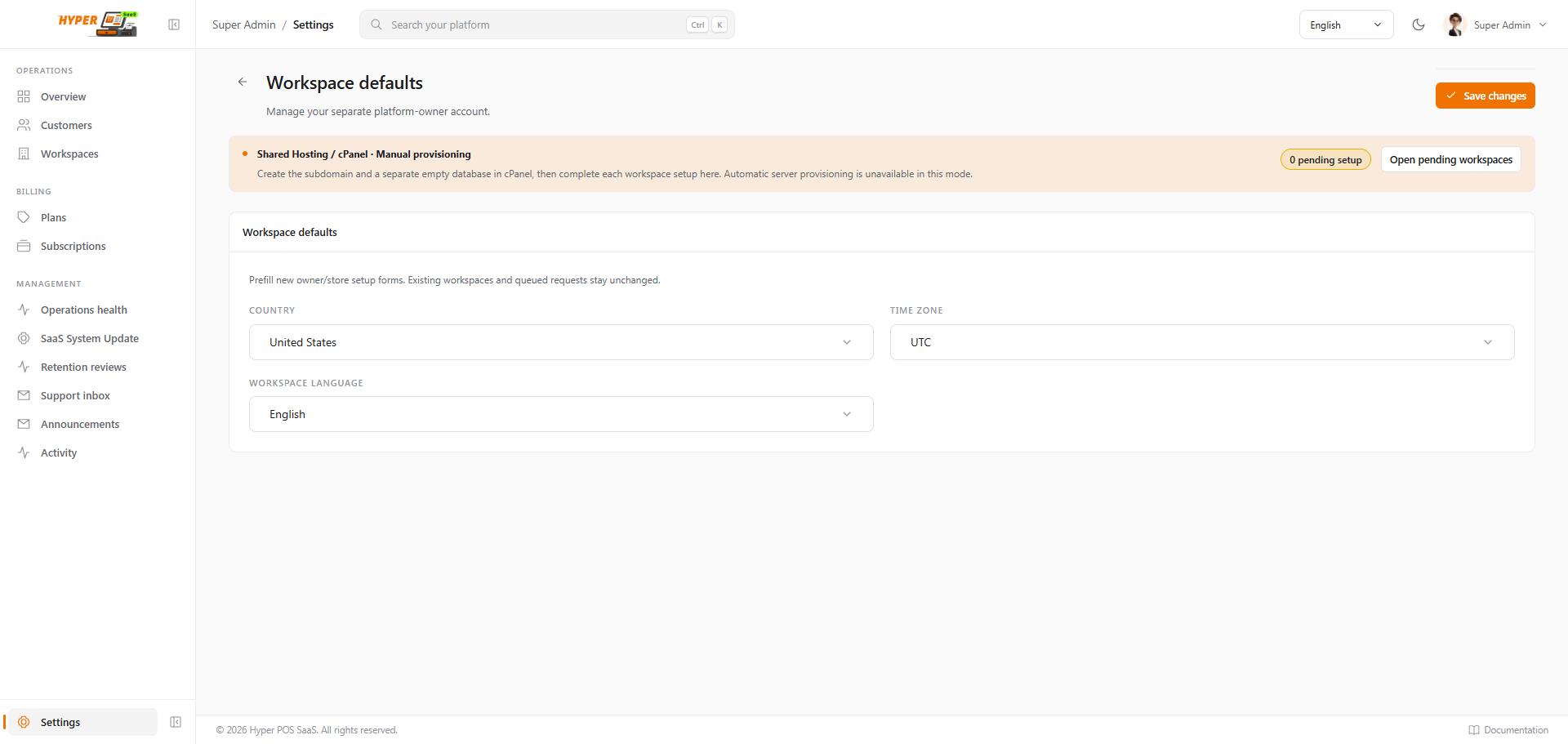Click the Overview grid icon
The image size is (1568, 744).
coord(24,96)
